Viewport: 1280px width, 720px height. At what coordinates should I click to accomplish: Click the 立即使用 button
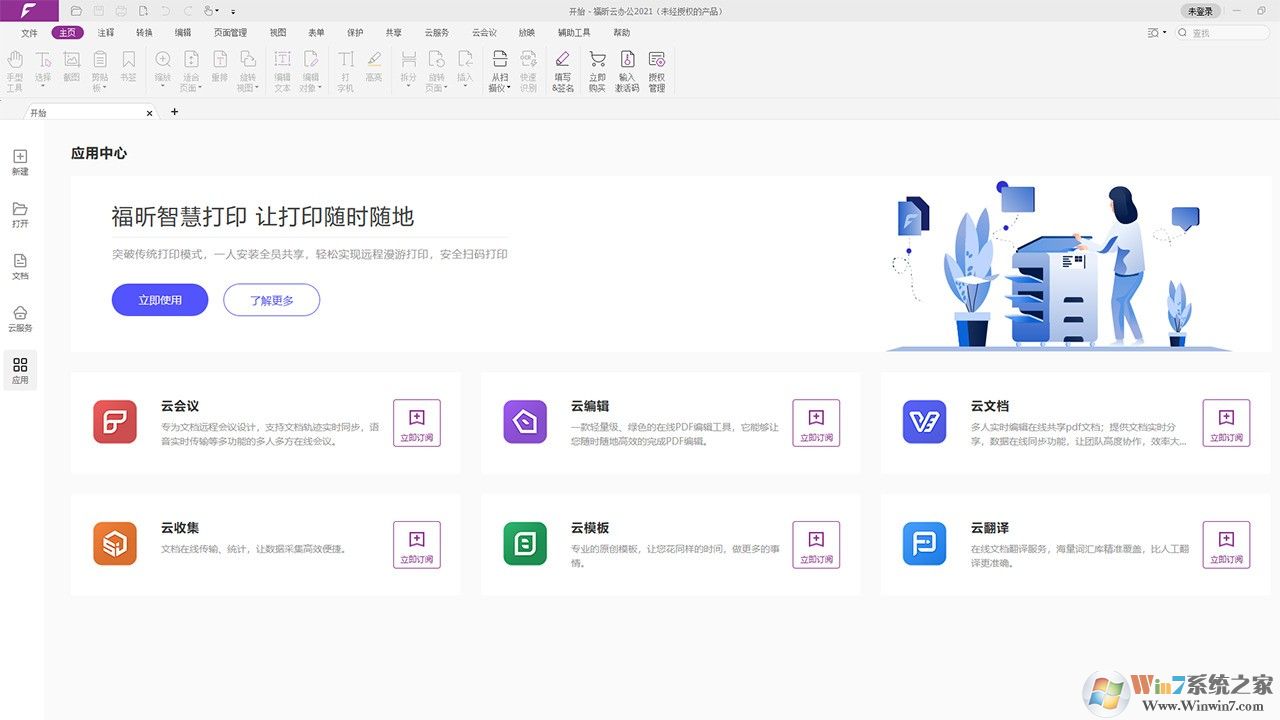pos(159,299)
